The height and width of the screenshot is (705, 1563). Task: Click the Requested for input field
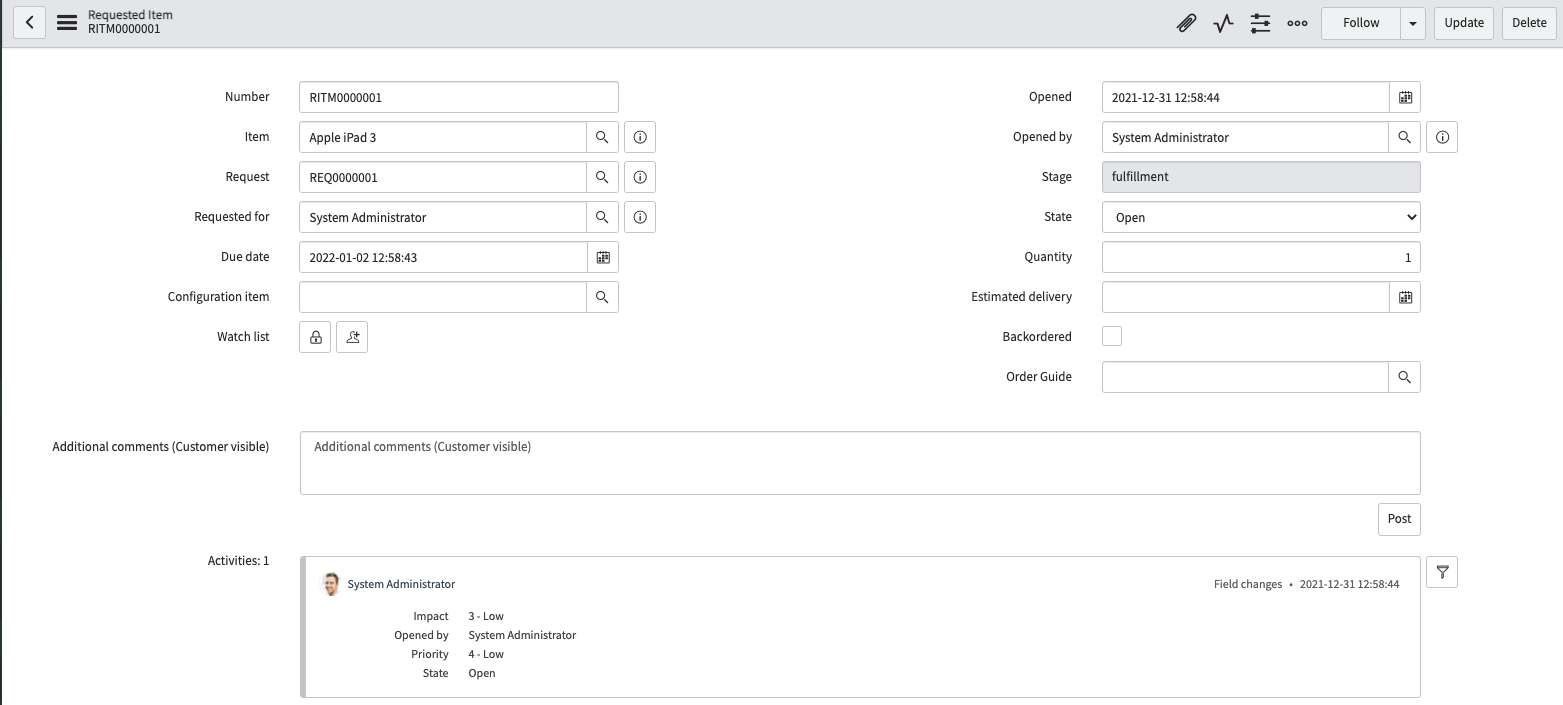443,217
